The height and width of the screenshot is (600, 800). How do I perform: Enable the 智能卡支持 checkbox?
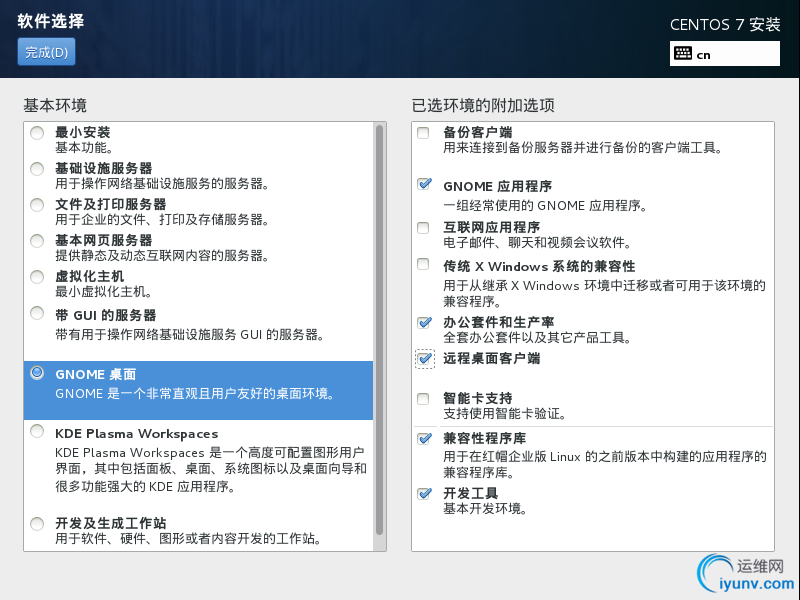pos(423,398)
